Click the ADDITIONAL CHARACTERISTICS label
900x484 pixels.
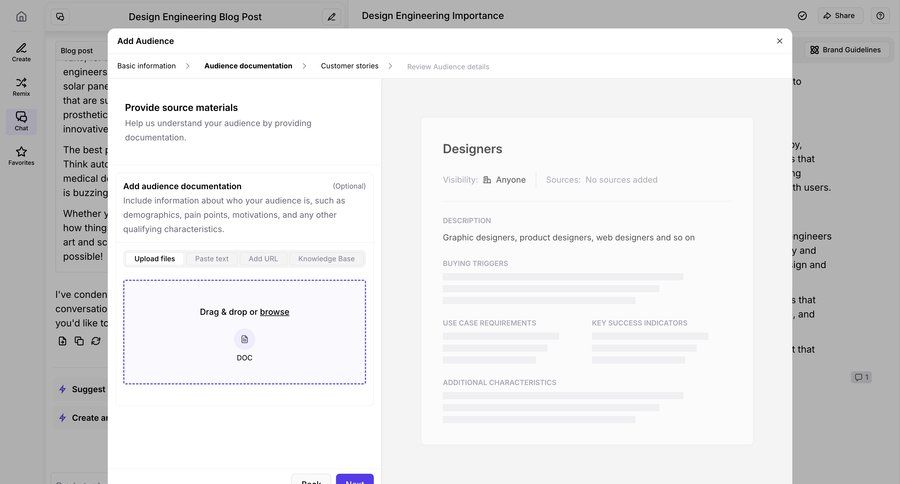pyautogui.click(x=499, y=382)
